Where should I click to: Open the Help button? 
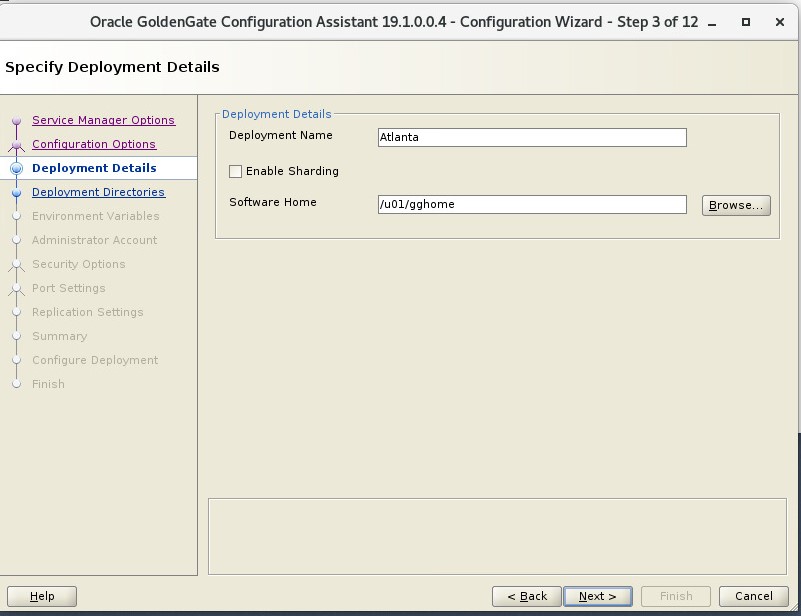coord(42,596)
